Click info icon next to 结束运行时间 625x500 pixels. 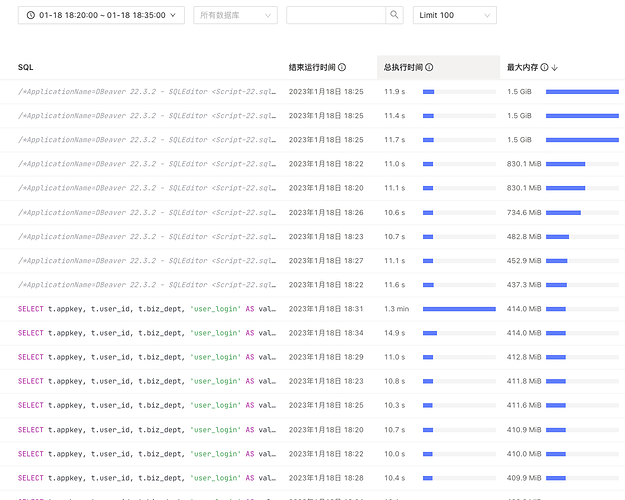(342, 67)
